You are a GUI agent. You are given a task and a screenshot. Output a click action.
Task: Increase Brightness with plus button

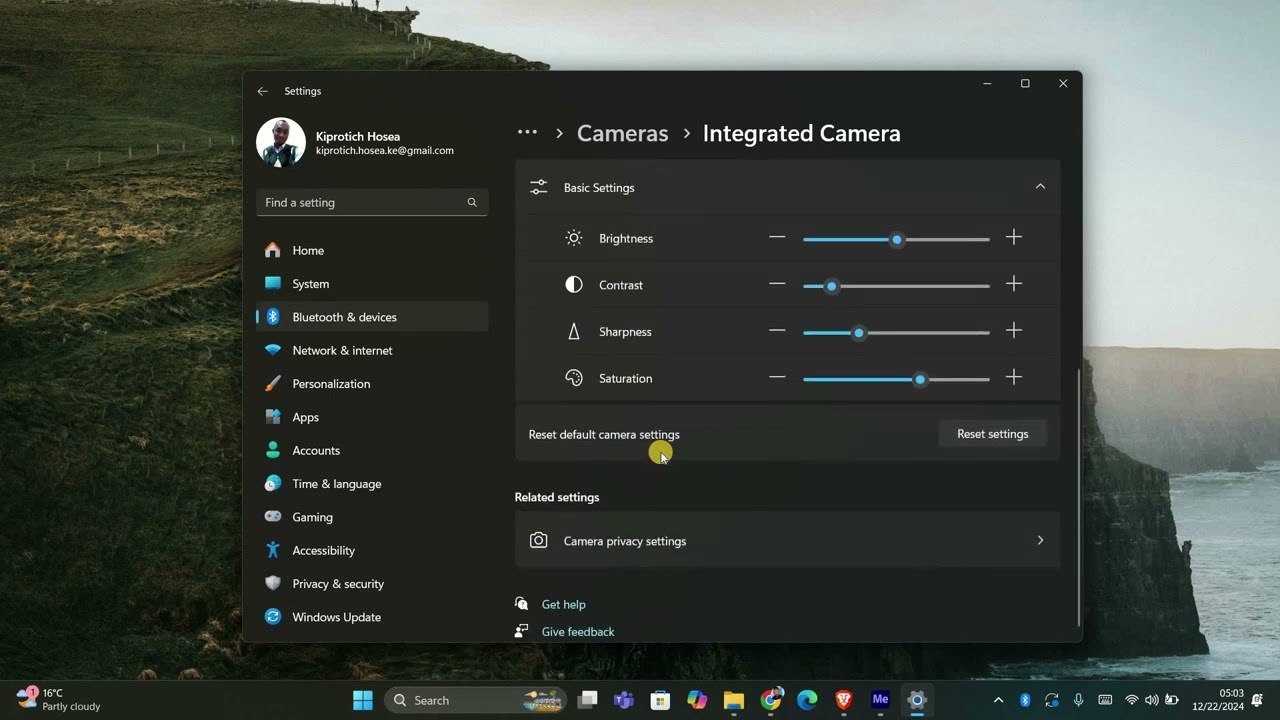(1014, 238)
